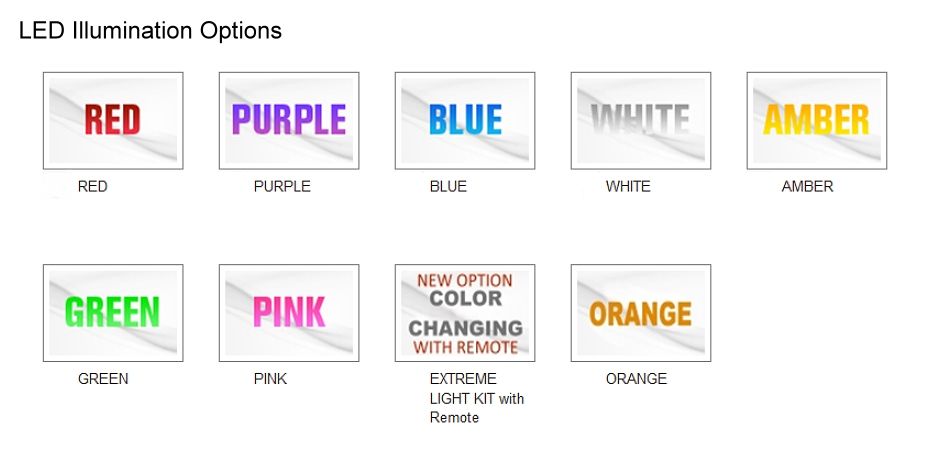The height and width of the screenshot is (453, 941).
Task: Select the GREEN LED option thumbnail
Action: (x=113, y=313)
